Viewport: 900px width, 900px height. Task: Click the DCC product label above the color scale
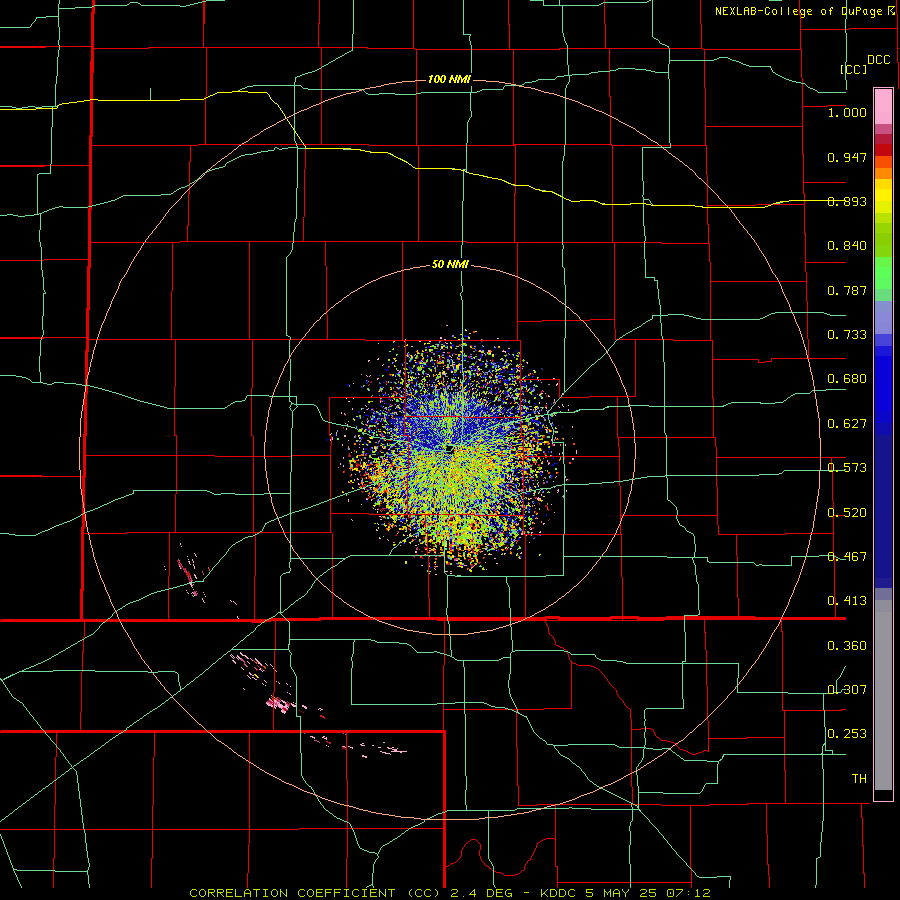point(878,60)
